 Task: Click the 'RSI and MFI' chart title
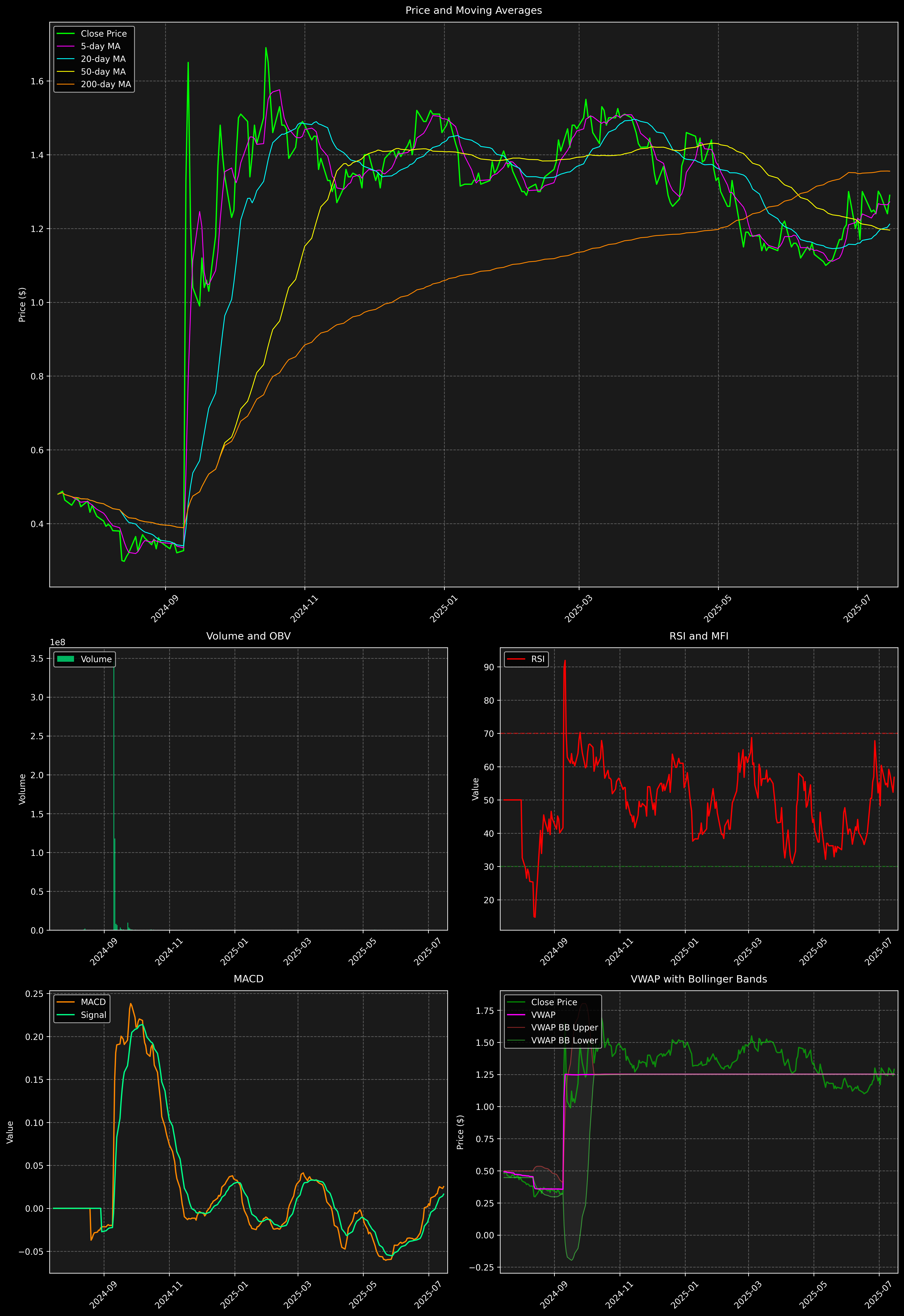699,636
